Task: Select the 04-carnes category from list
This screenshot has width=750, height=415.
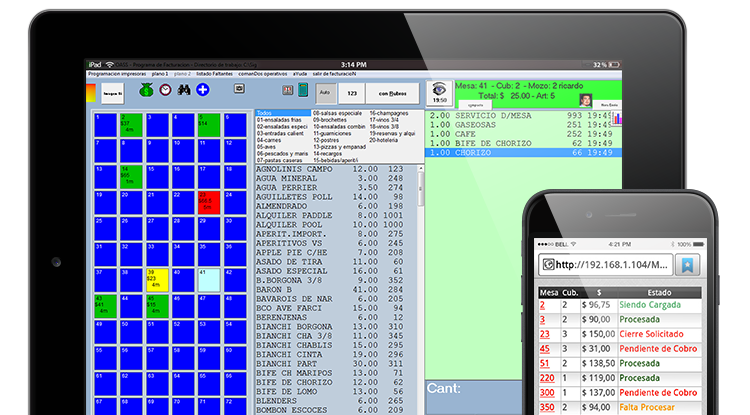Action: [270, 141]
